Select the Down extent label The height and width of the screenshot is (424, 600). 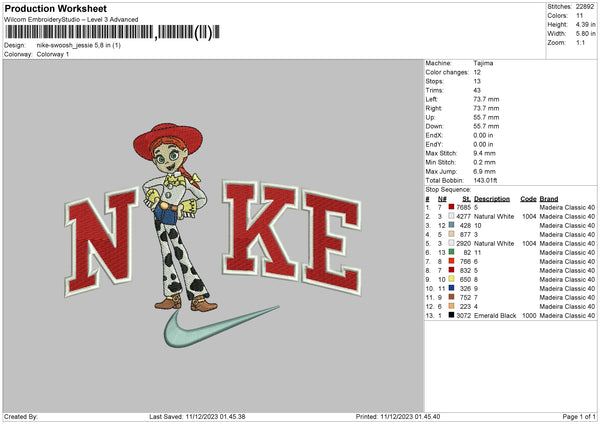click(x=434, y=126)
